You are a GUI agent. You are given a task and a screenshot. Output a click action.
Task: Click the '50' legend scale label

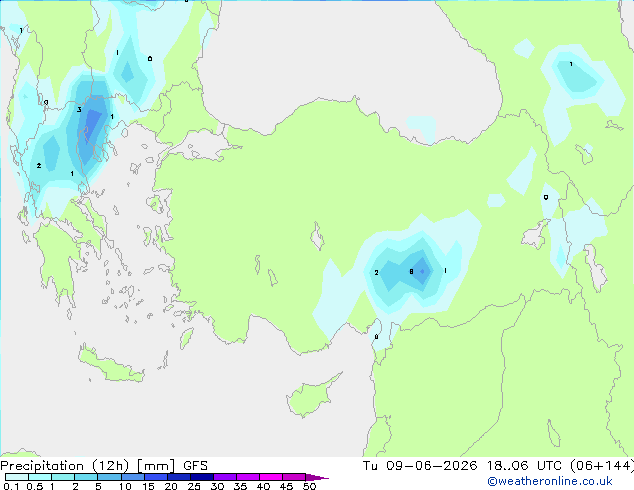(309, 486)
